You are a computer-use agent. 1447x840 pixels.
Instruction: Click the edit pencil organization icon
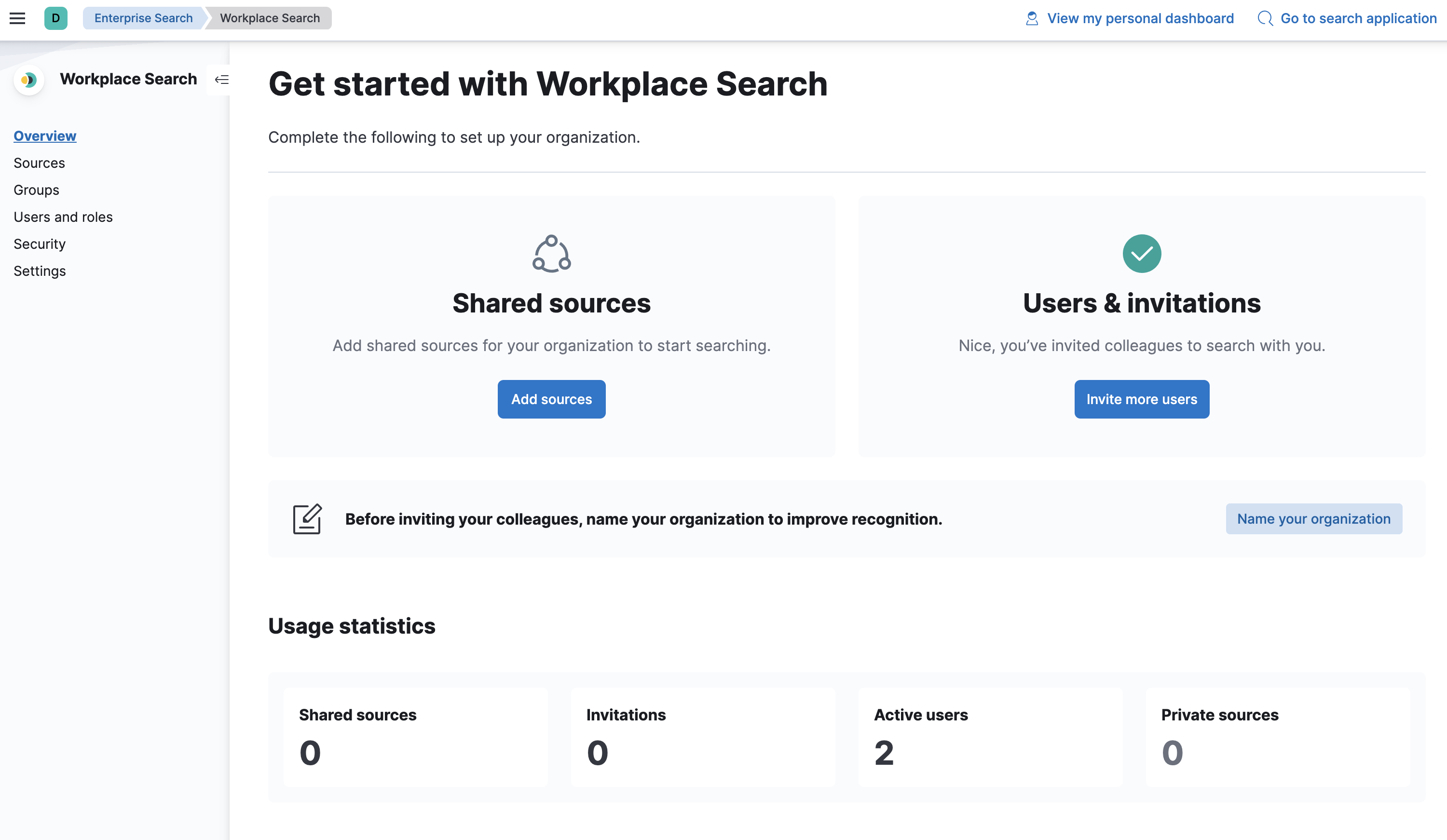point(307,519)
